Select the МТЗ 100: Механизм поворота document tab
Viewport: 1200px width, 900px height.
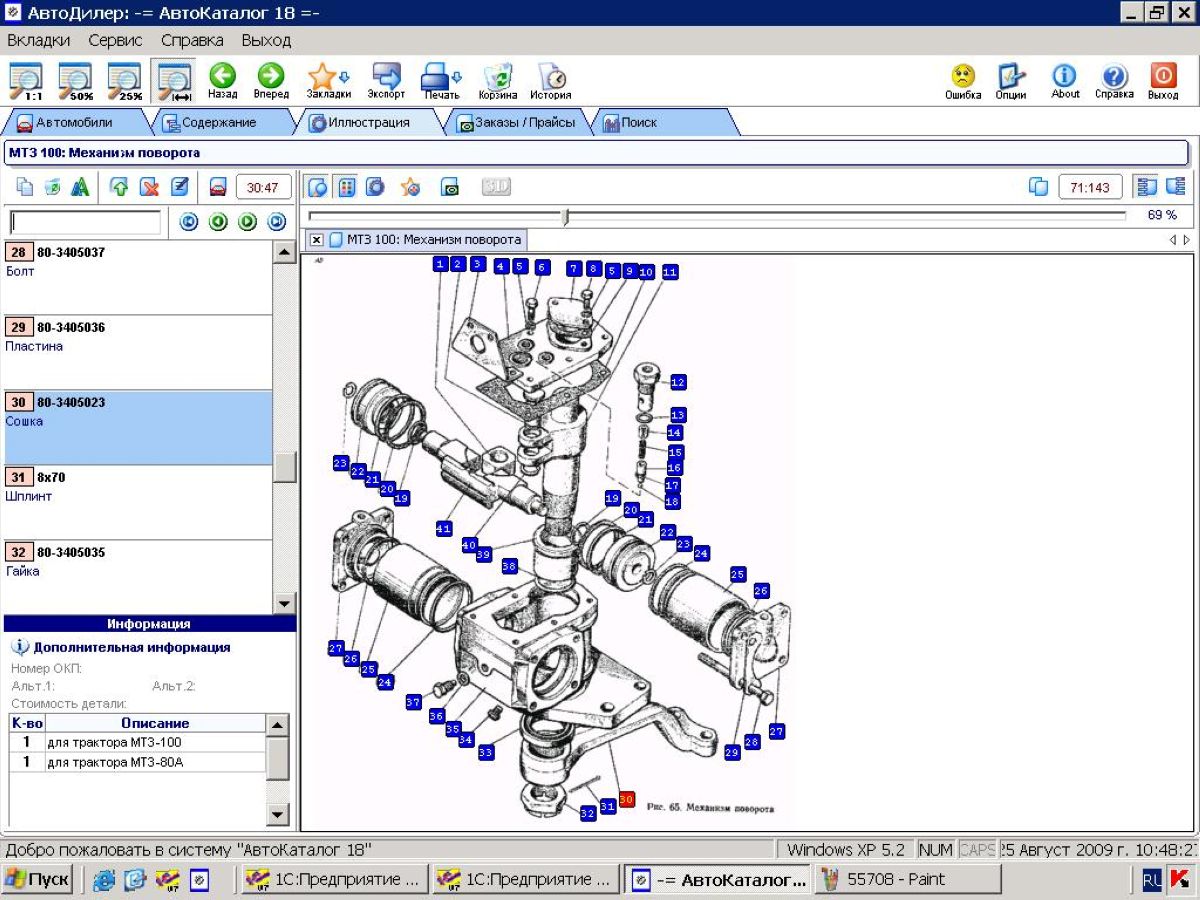[426, 240]
